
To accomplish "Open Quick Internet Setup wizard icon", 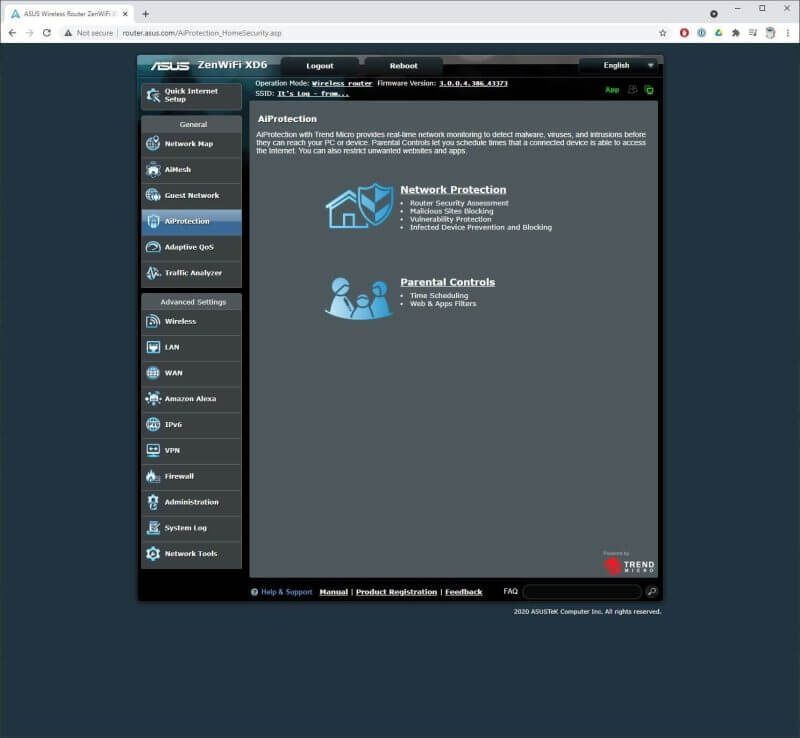I will point(153,95).
